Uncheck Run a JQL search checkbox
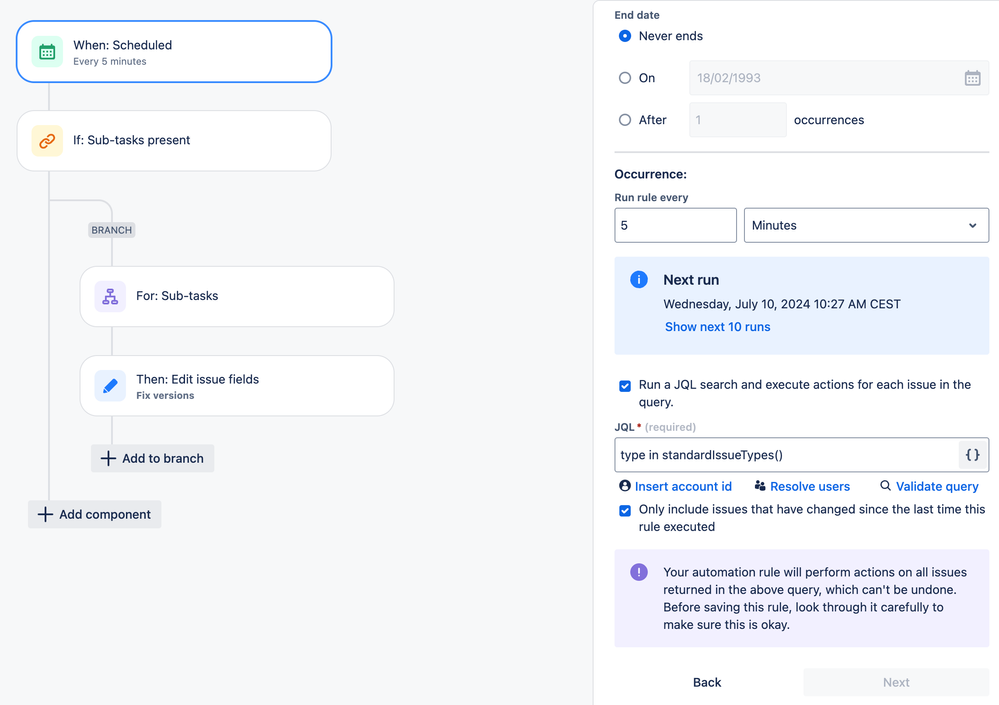 pos(625,385)
